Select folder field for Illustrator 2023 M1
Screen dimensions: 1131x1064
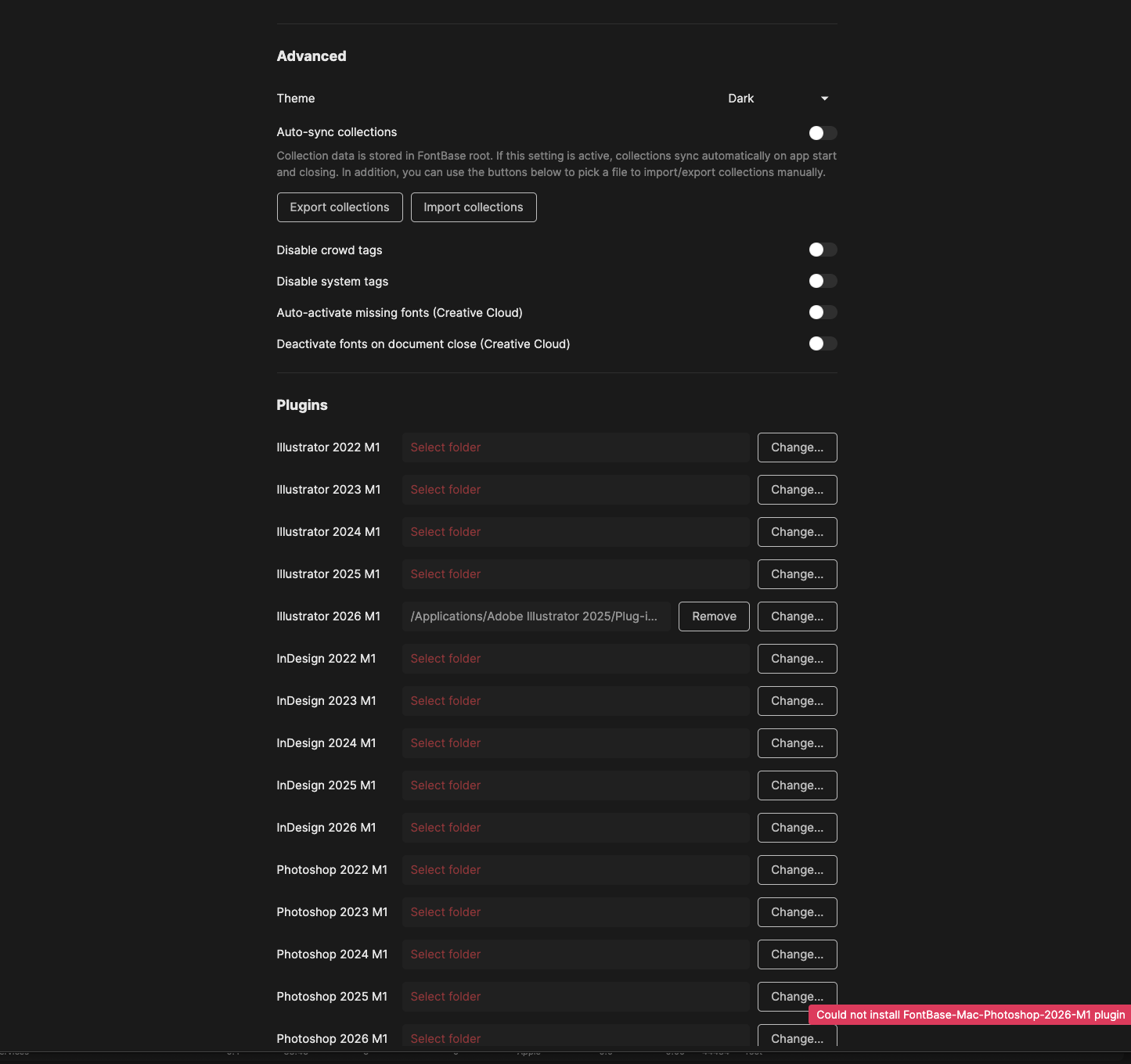click(575, 490)
